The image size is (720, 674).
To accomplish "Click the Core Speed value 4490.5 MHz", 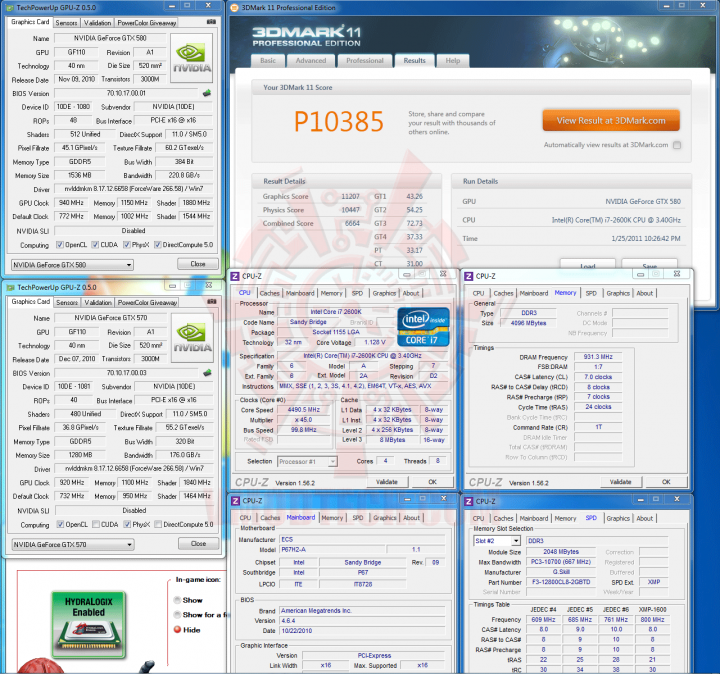I will click(304, 410).
